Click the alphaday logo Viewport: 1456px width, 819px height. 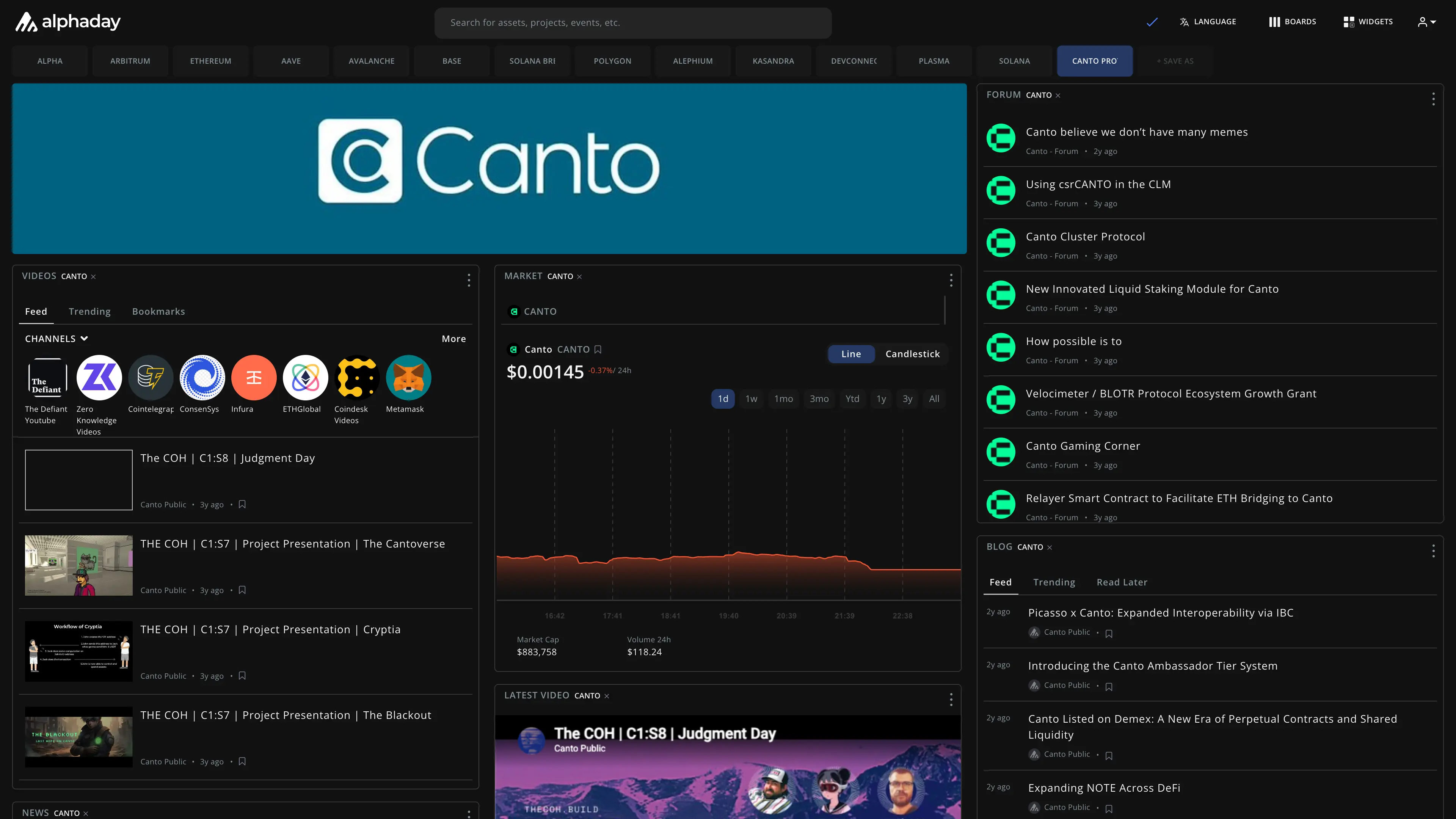(67, 22)
